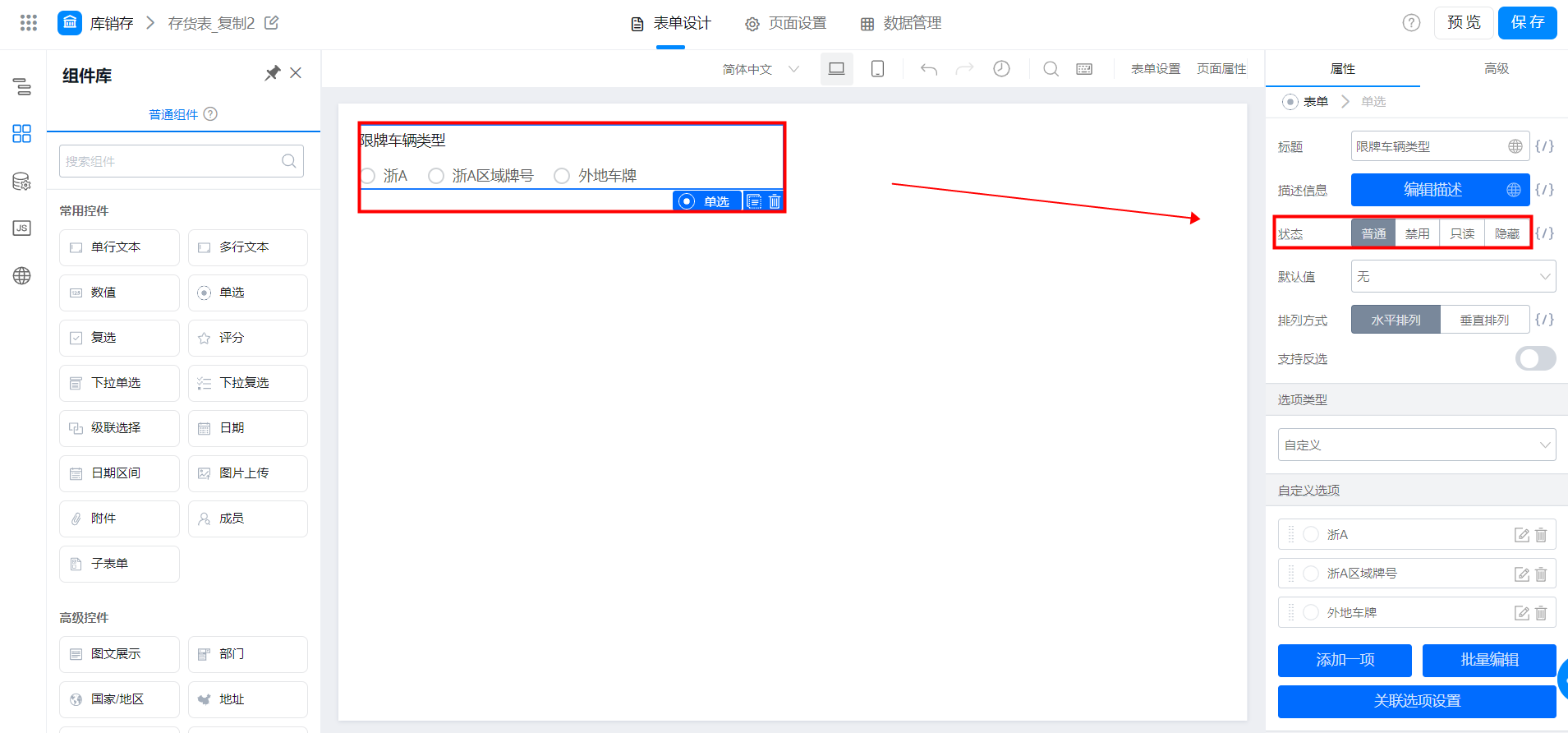Open the app grid launcher icon
1568x733 pixels.
click(29, 23)
